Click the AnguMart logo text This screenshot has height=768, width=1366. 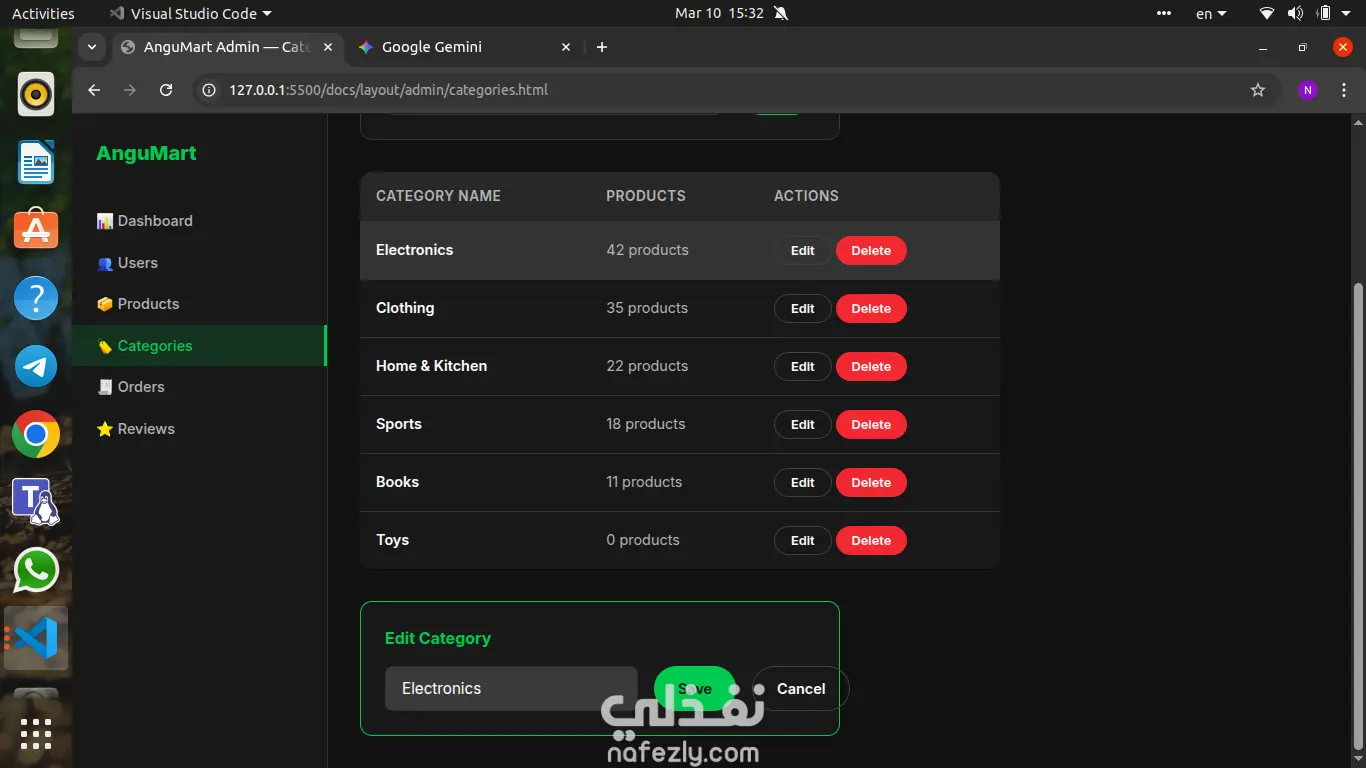tap(146, 153)
